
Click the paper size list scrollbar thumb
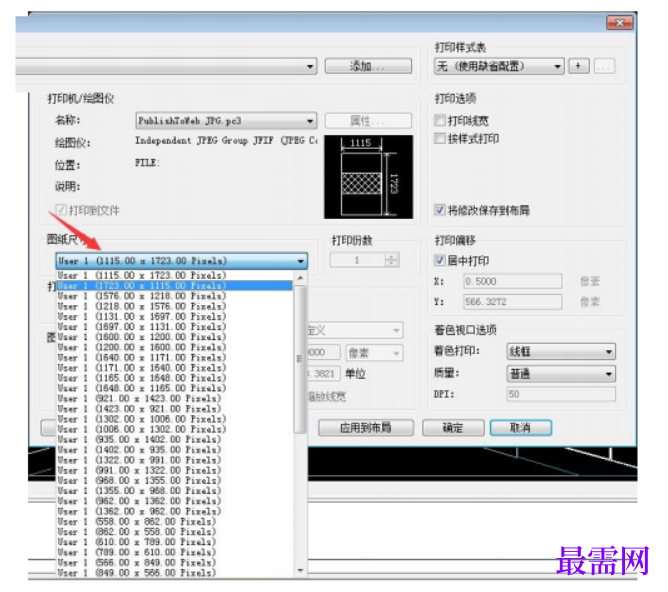300,359
